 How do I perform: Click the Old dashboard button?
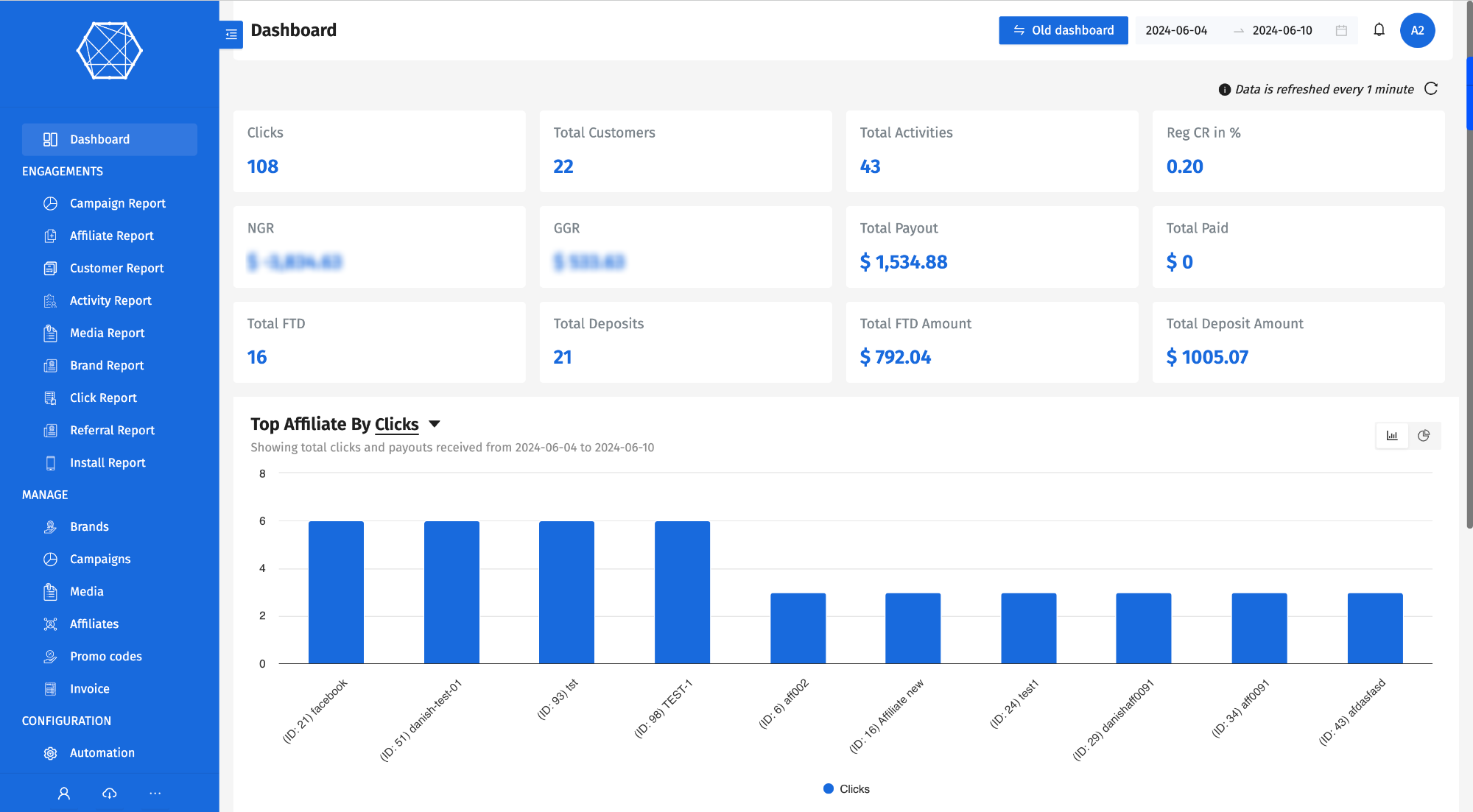(x=1063, y=30)
